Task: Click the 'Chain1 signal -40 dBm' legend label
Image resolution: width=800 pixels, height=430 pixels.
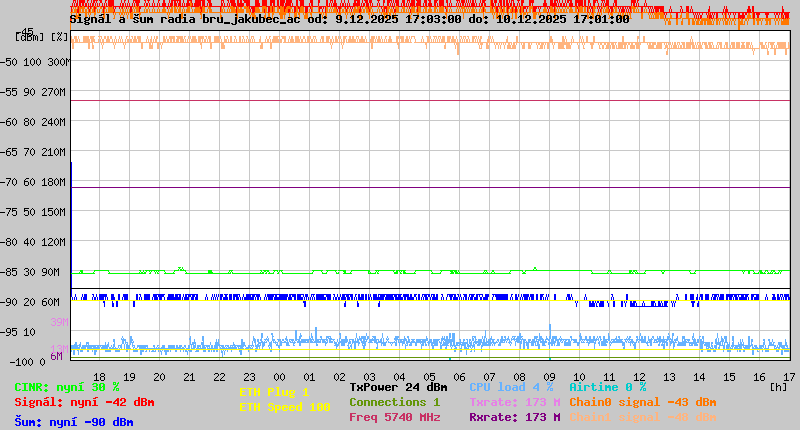Action: (x=643, y=417)
